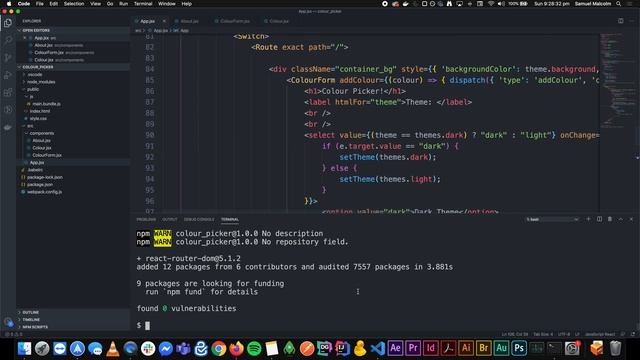Viewport: 640px width, 360px height.
Task: Open package.json in the explorer
Action: tap(40, 184)
